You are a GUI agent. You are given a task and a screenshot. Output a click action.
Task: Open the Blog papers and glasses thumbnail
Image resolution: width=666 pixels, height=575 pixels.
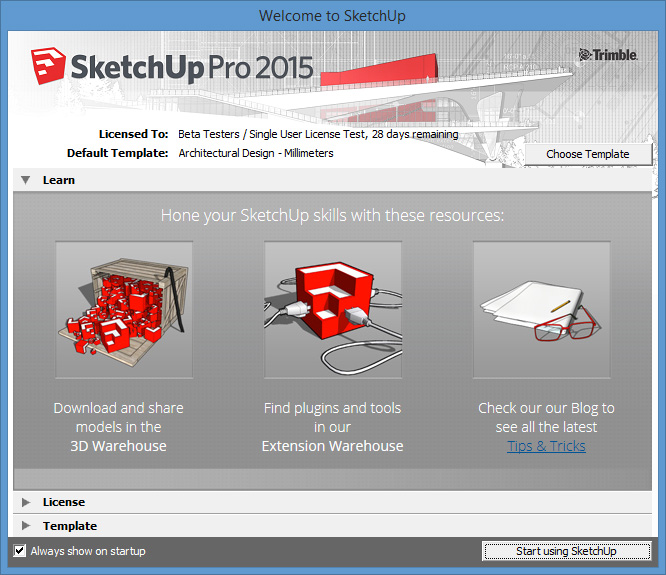pyautogui.click(x=542, y=310)
